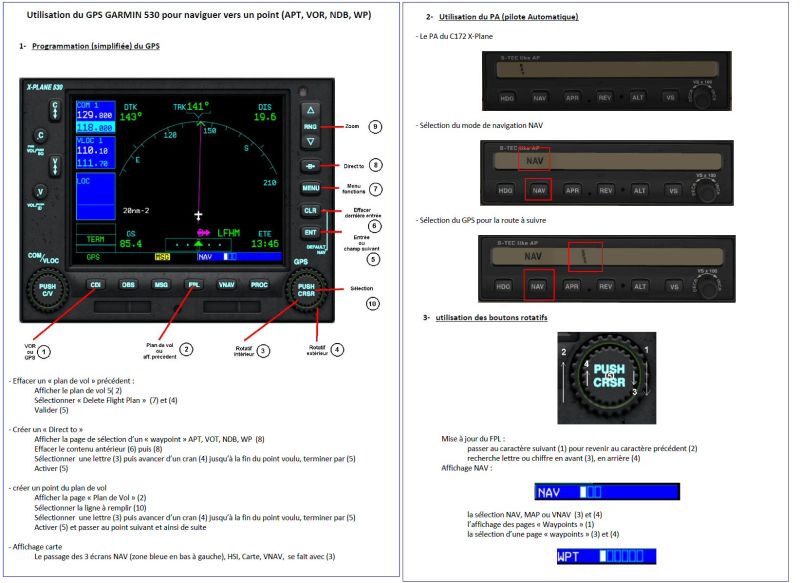The height and width of the screenshot is (583, 800).
Task: Click standby COM frequency 118.000
Action: click(95, 127)
